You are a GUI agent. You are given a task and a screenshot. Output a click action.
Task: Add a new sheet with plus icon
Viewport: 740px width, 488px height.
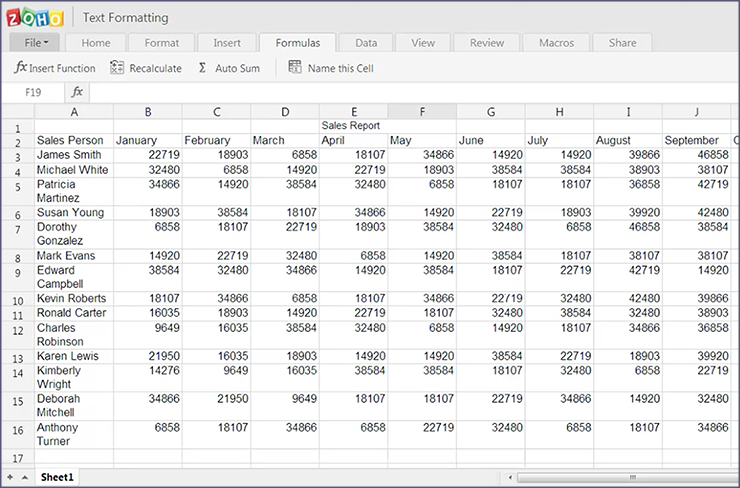11,478
